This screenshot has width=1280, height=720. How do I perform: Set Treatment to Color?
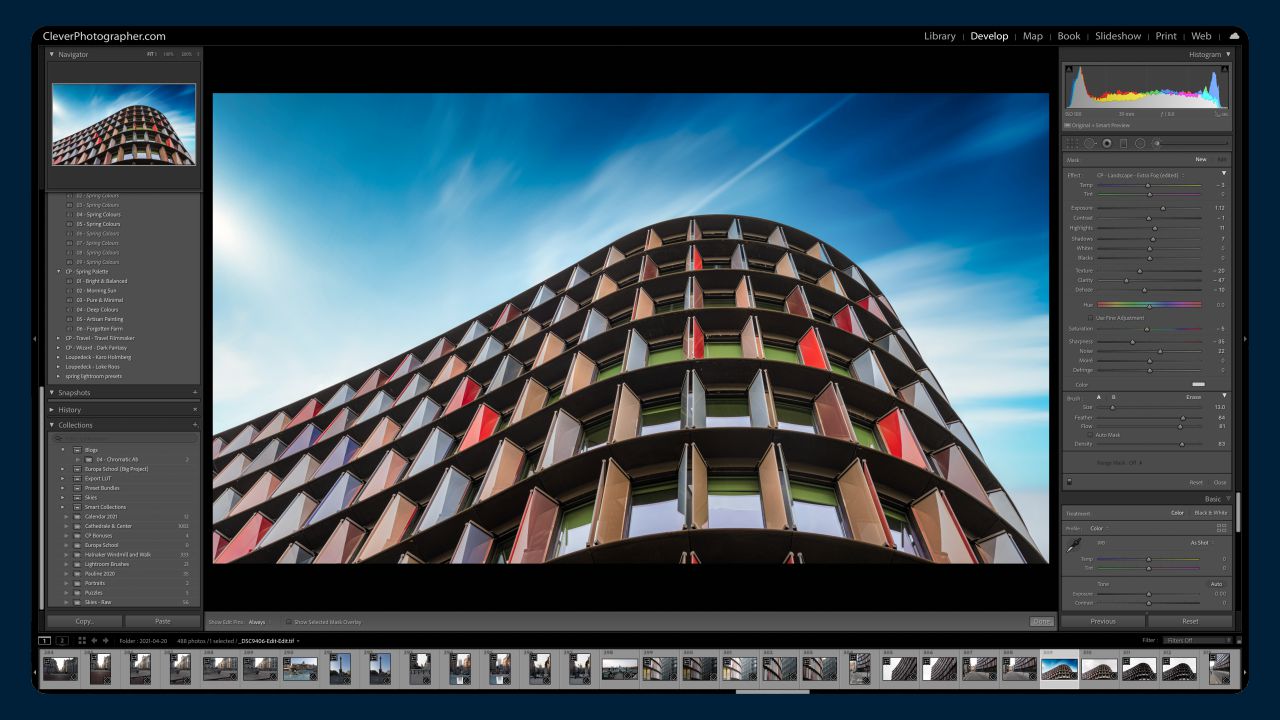pyautogui.click(x=1178, y=513)
